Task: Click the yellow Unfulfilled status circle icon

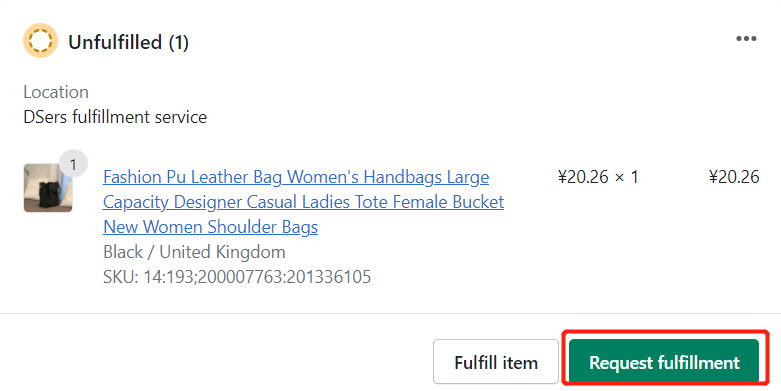Action: (x=40, y=40)
